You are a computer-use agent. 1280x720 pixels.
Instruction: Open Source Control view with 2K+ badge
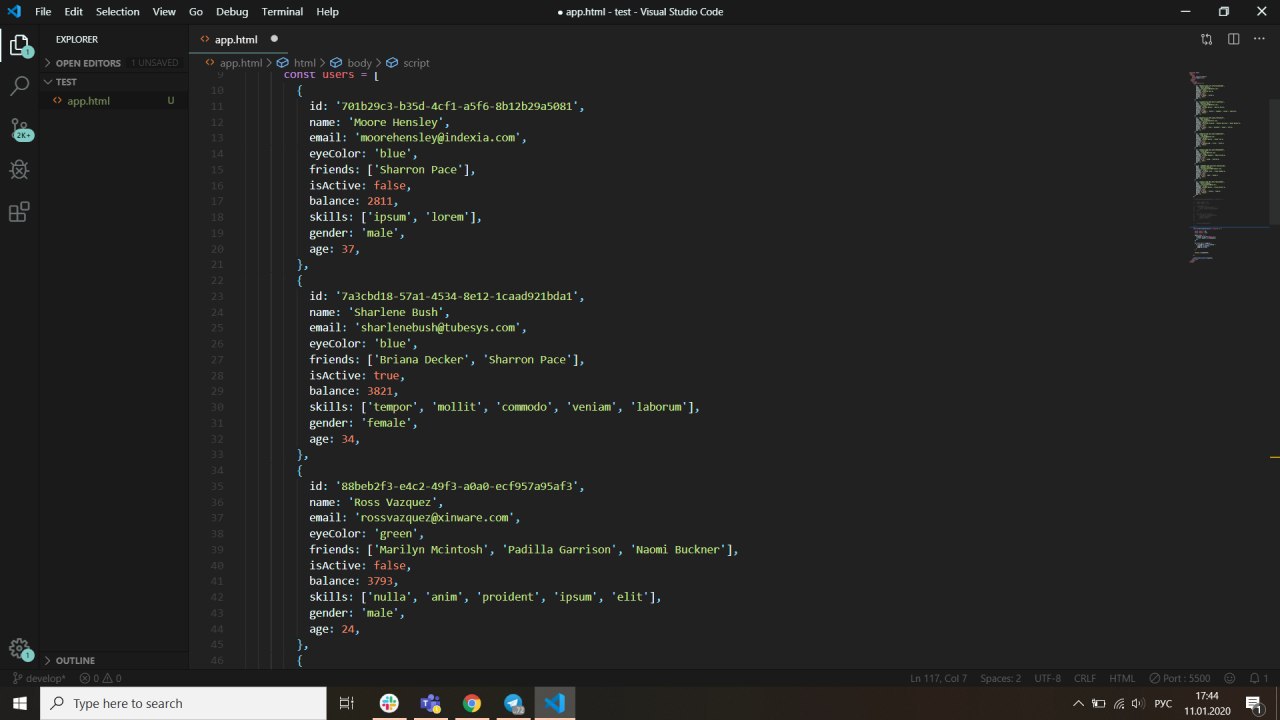tap(19, 130)
